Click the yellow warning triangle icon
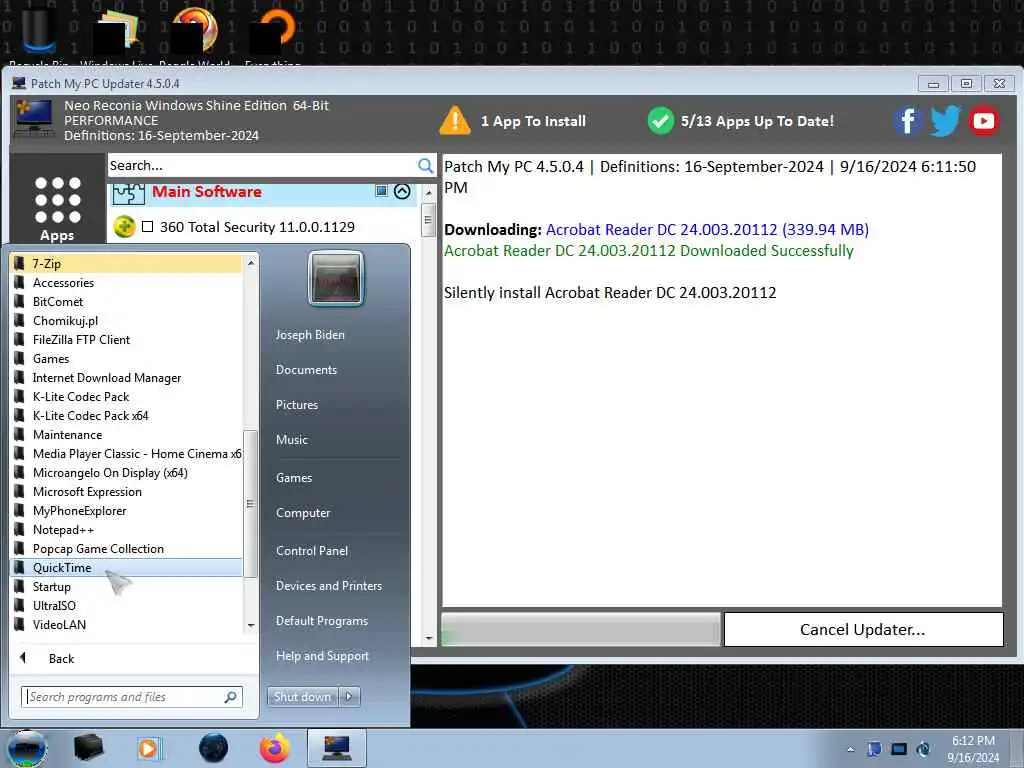Image resolution: width=1024 pixels, height=768 pixels. [455, 121]
